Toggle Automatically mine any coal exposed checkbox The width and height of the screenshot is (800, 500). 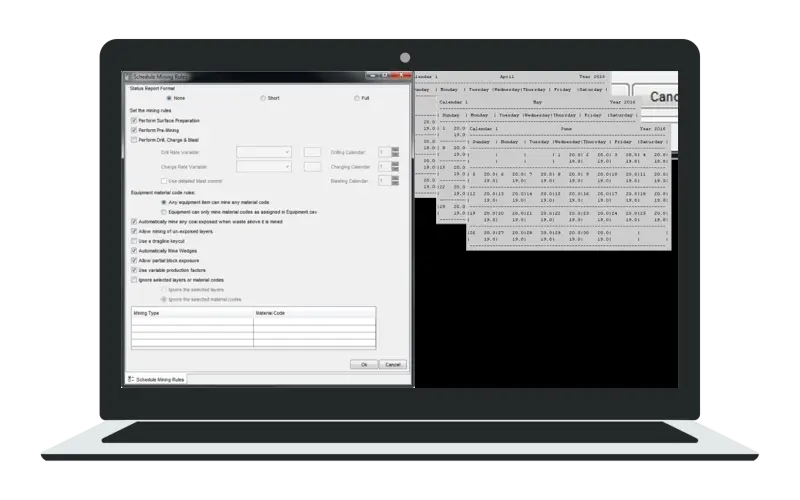click(134, 221)
